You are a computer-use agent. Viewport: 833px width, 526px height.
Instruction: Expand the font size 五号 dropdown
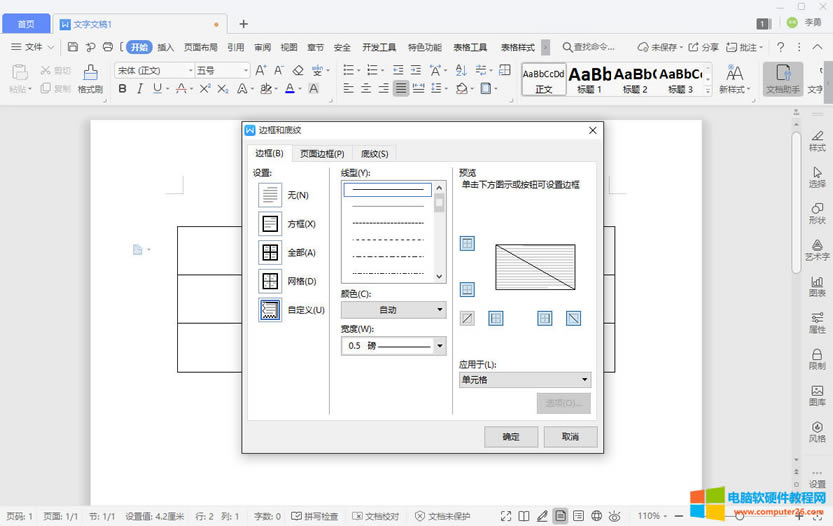tap(245, 70)
